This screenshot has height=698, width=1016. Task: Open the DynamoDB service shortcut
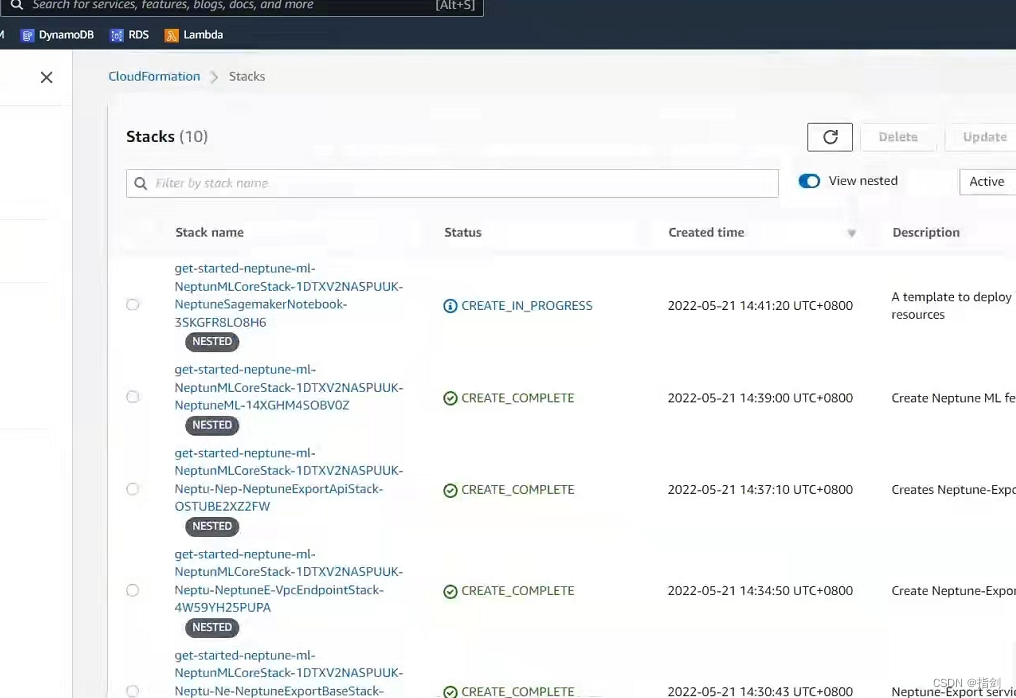tap(58, 35)
